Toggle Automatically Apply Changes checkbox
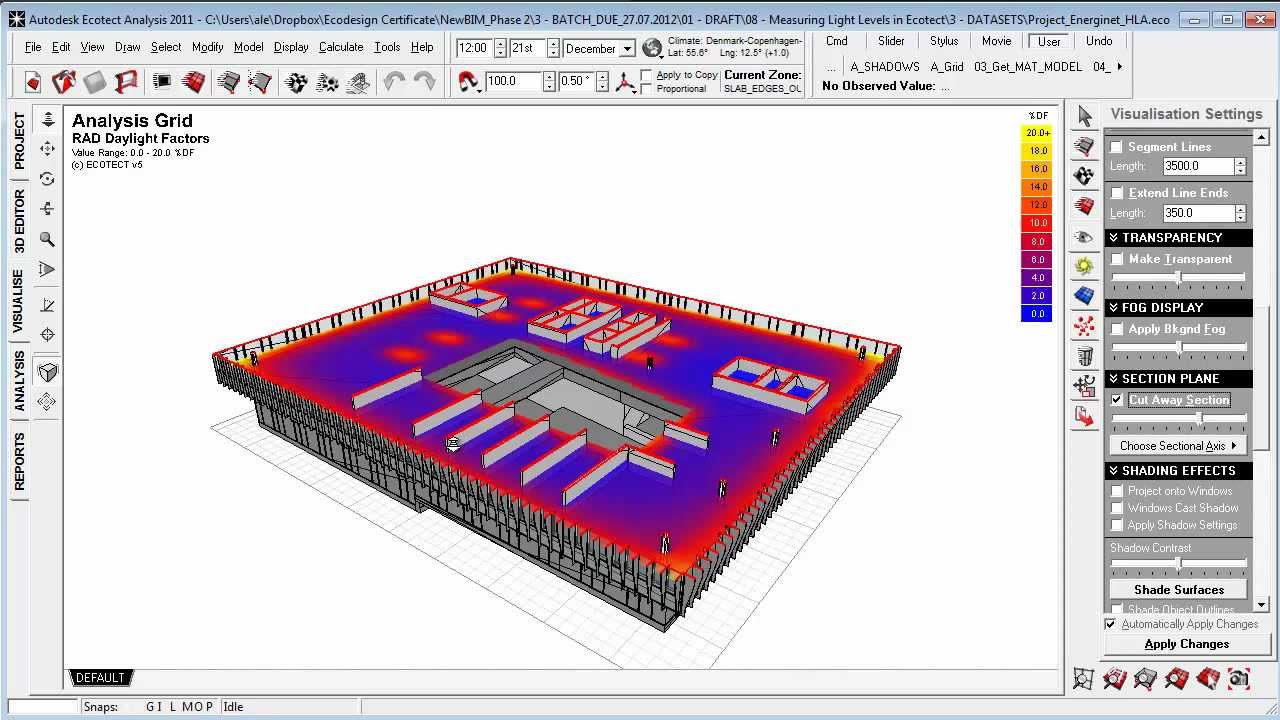Viewport: 1280px width, 720px height. [x=1110, y=624]
